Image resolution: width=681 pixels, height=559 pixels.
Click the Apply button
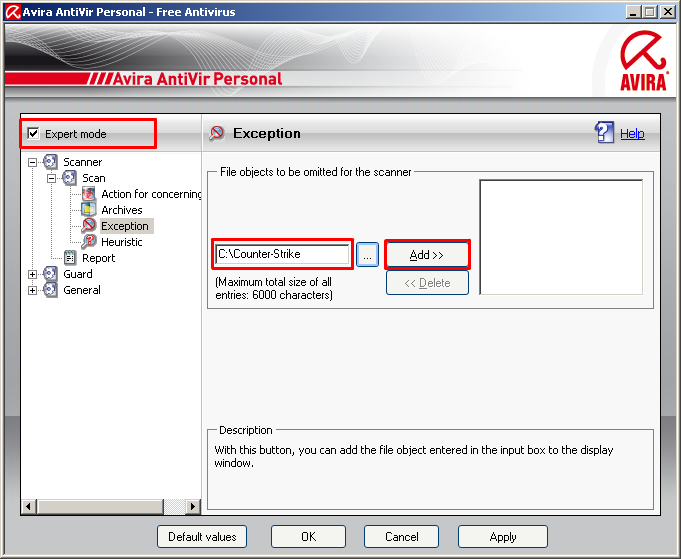click(x=503, y=537)
